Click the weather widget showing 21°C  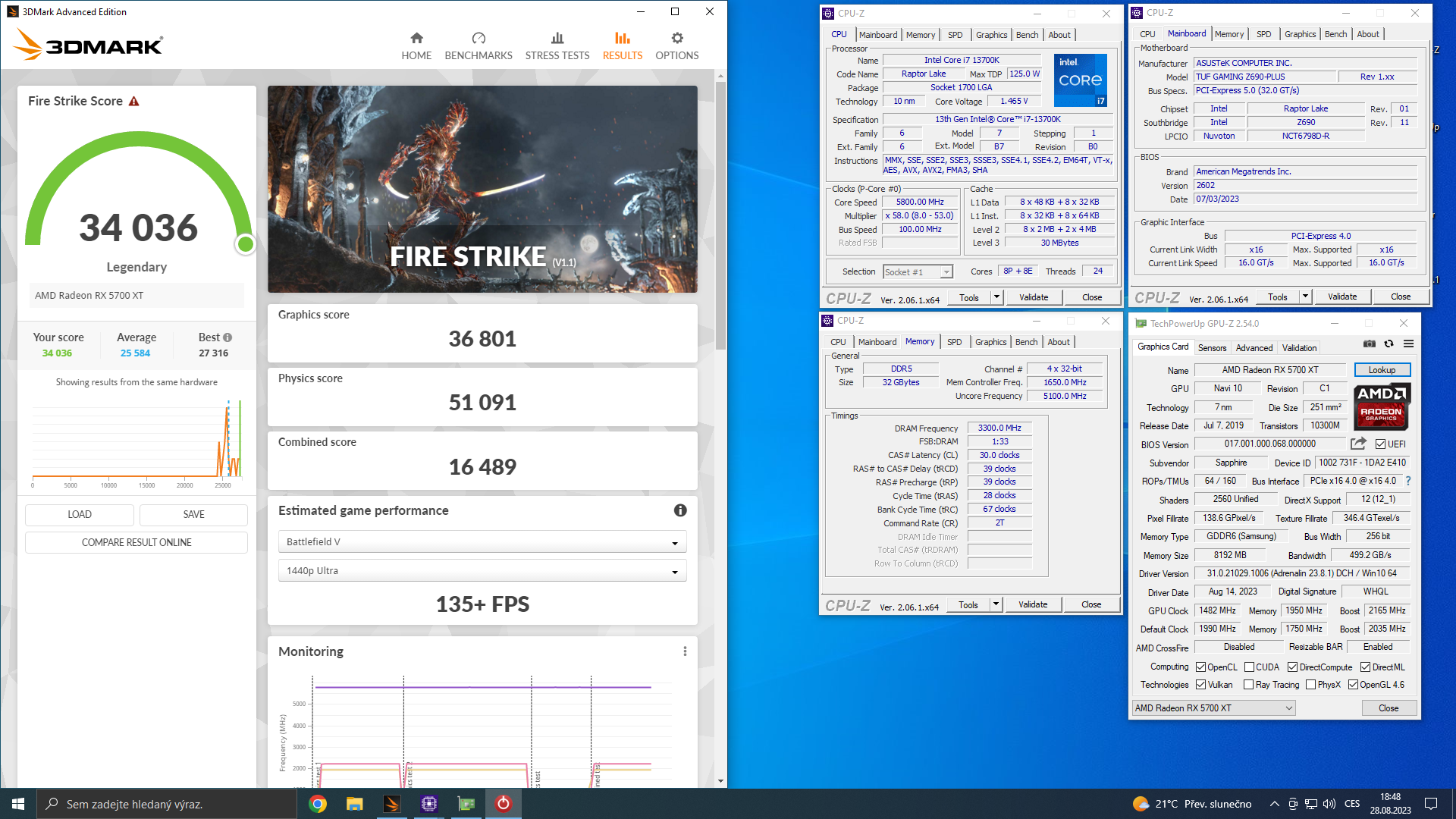click(1191, 804)
